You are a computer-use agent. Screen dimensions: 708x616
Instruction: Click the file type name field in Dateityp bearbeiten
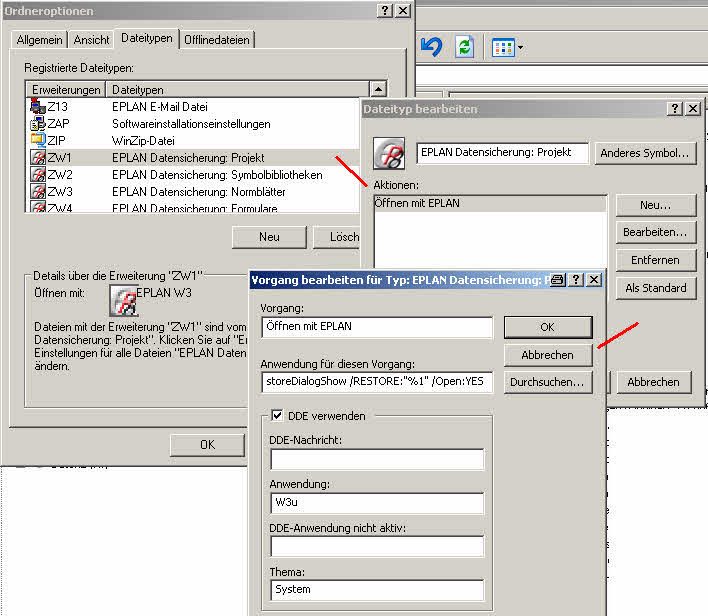[x=503, y=153]
